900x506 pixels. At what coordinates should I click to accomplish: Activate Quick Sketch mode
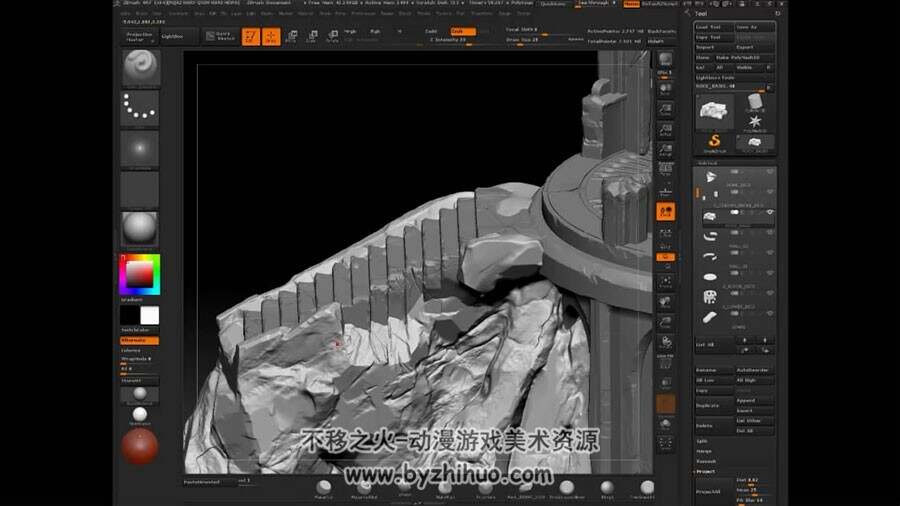(x=220, y=36)
